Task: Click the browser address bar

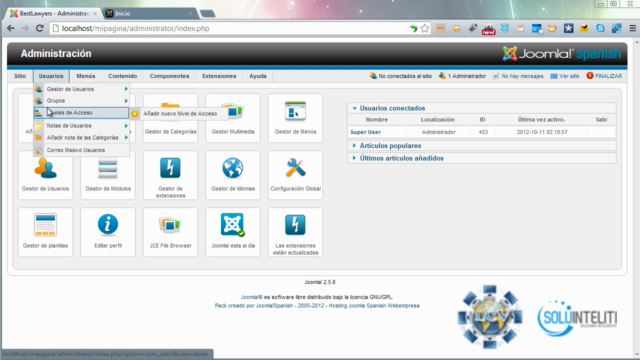Action: click(229, 28)
